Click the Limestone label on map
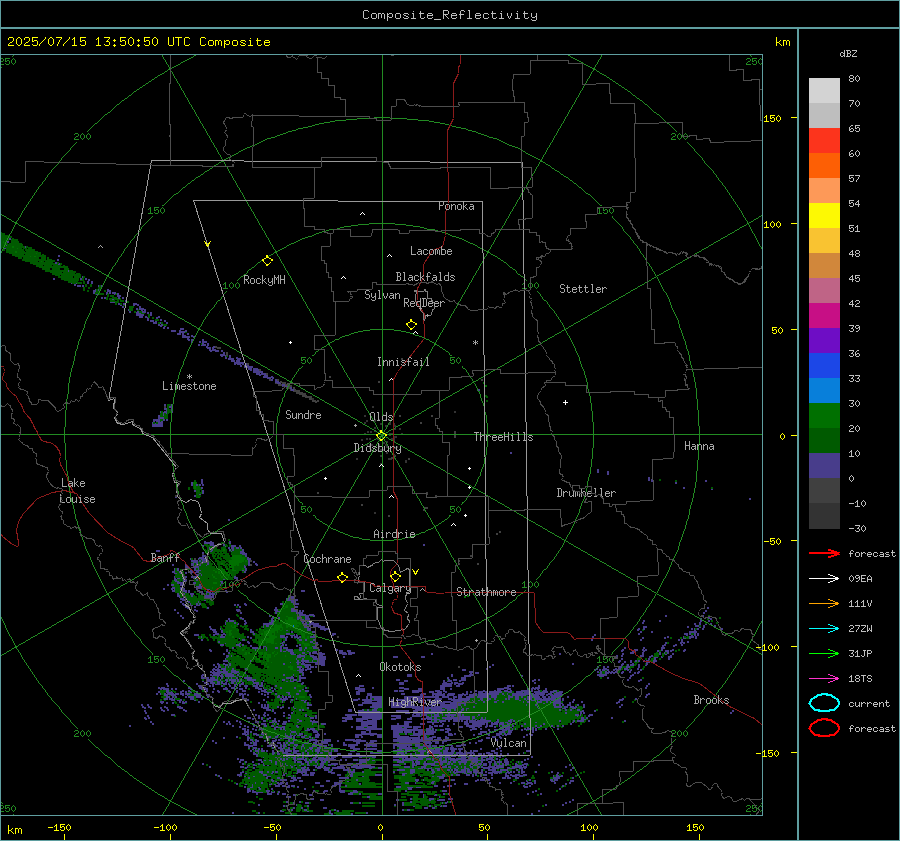Viewport: 900px width, 841px height. click(189, 386)
